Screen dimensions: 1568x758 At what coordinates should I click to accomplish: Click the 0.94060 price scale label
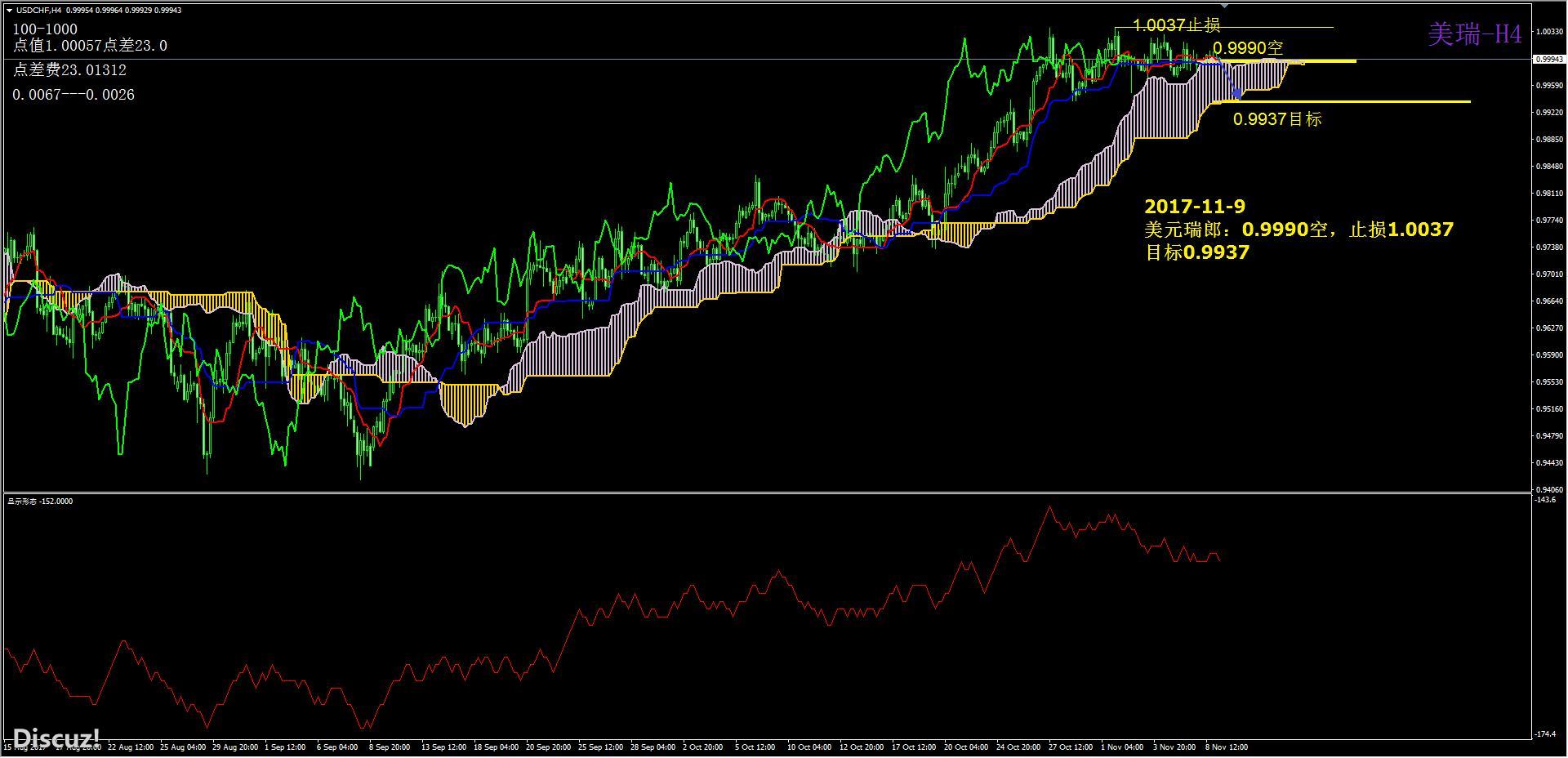coord(1549,490)
